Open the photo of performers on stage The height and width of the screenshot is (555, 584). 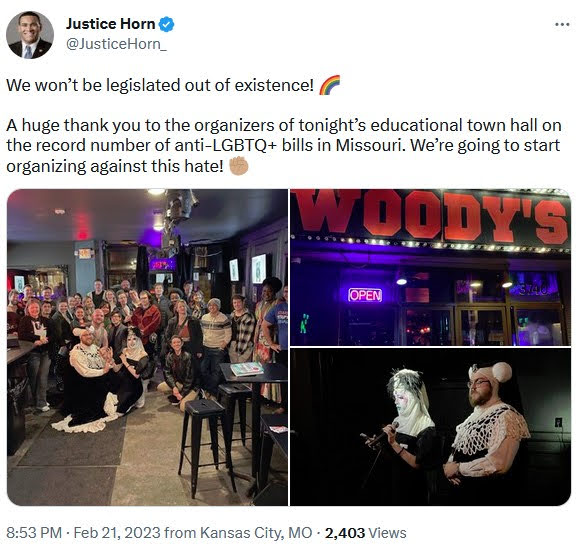(x=431, y=427)
